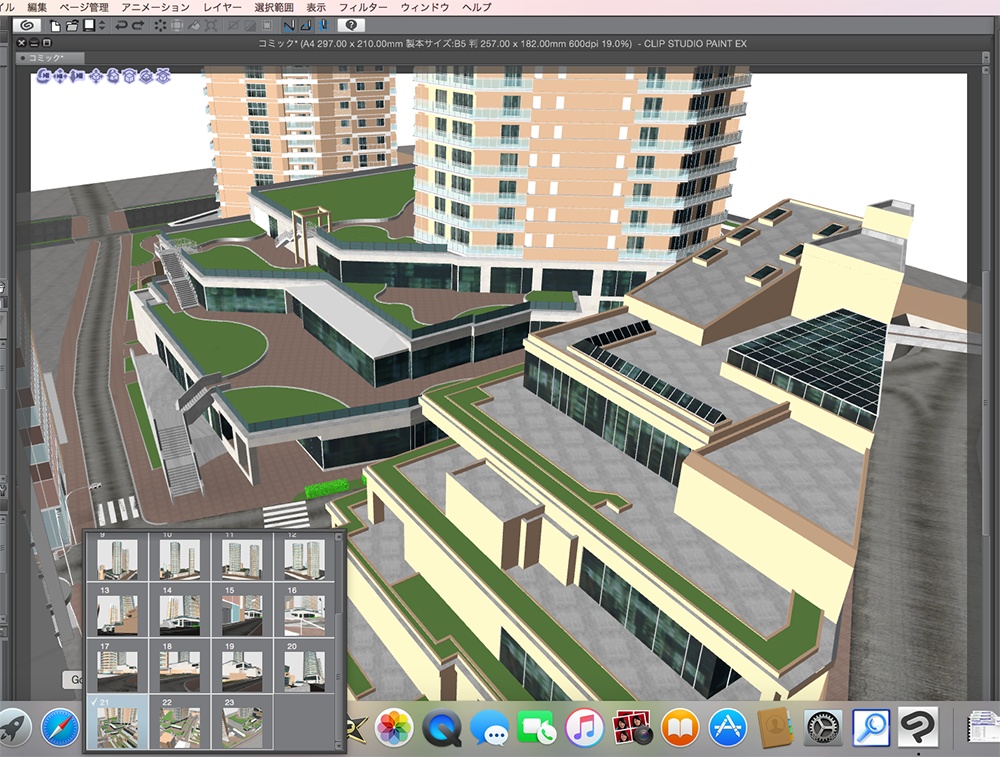The width and height of the screenshot is (1000, 757).
Task: Toggle Snap to Special Ruler icon
Action: pyautogui.click(x=305, y=26)
